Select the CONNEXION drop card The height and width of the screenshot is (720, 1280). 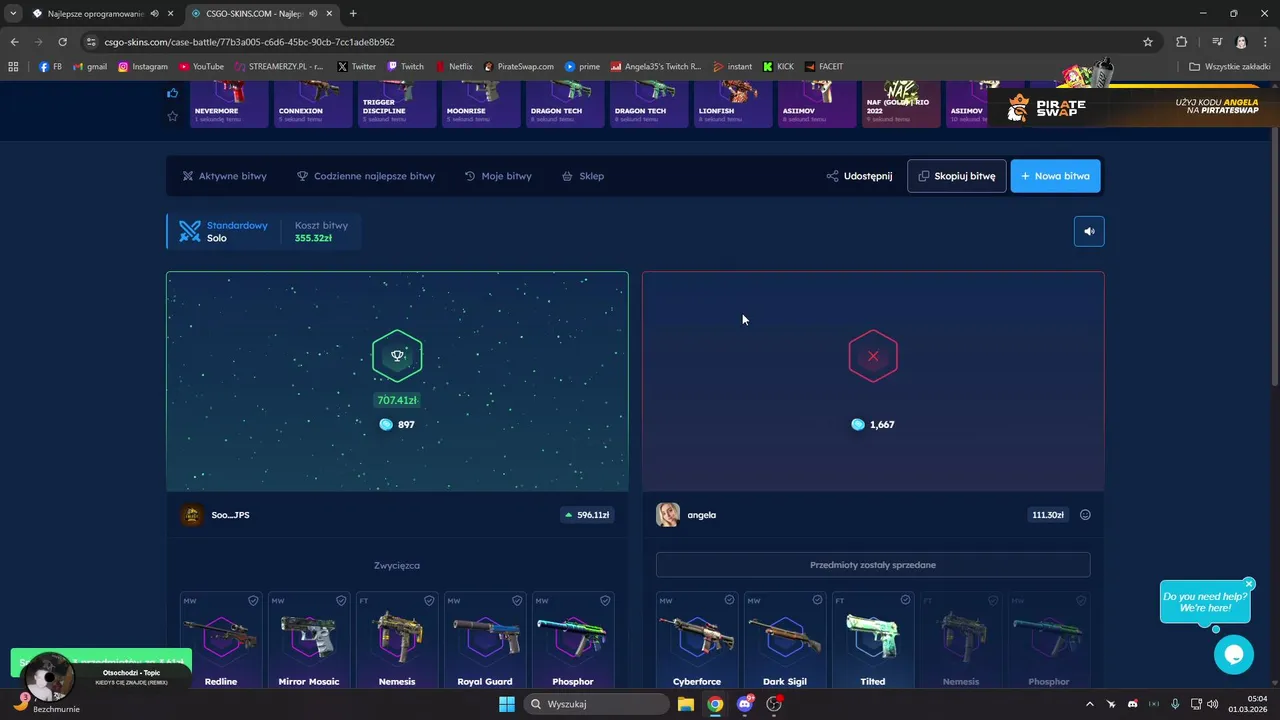(313, 104)
